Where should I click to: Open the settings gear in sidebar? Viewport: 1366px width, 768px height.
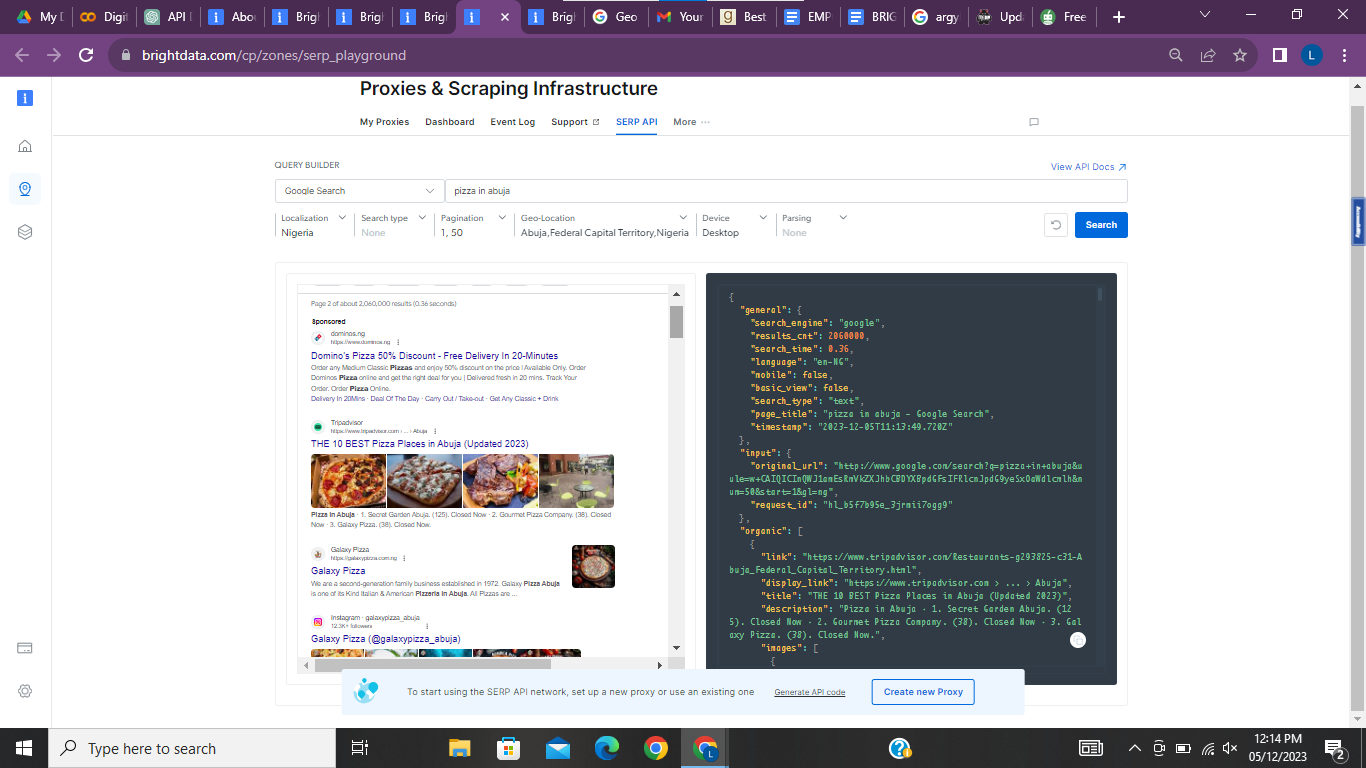(25, 691)
